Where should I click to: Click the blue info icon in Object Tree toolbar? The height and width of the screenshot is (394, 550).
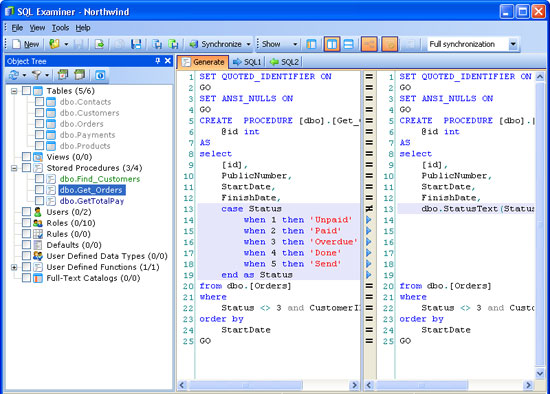100,75
